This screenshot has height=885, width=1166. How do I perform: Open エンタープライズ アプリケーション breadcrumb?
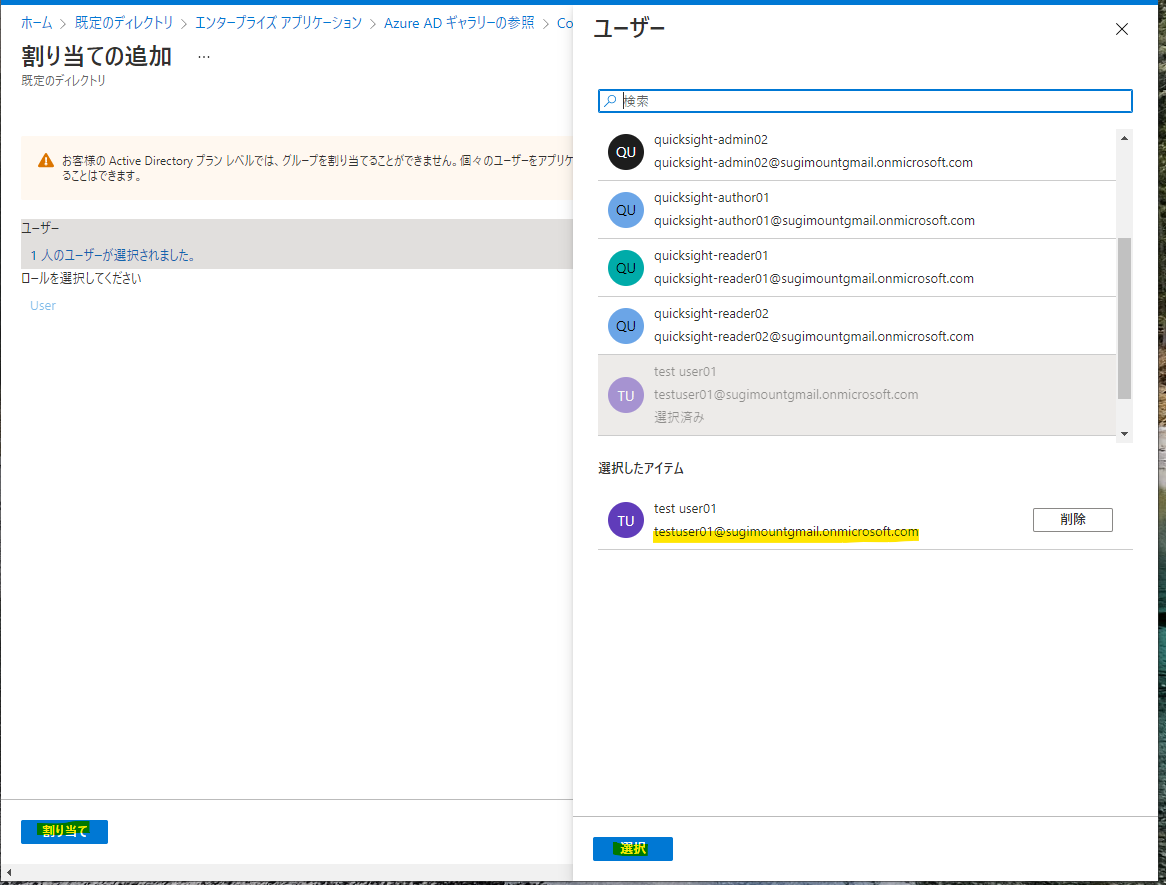(x=278, y=23)
